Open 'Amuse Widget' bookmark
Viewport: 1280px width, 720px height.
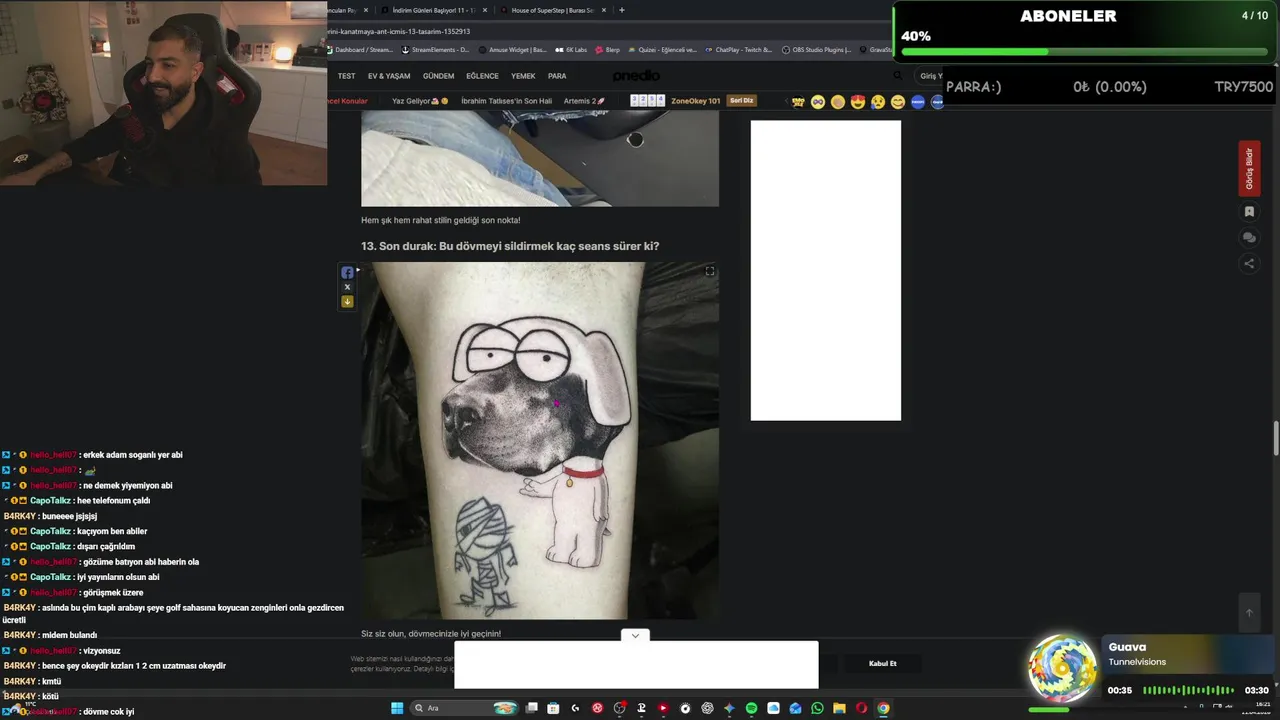click(x=512, y=49)
